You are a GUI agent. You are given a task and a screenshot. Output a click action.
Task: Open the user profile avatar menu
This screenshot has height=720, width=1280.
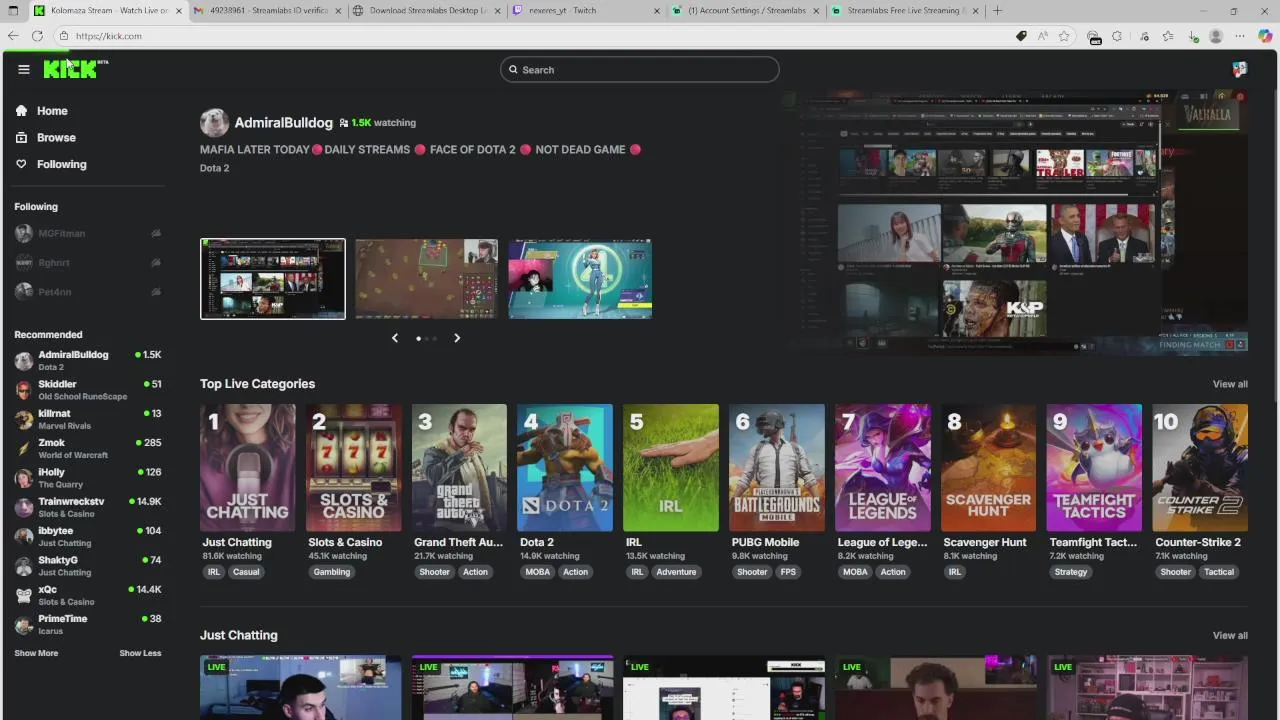click(x=1240, y=69)
